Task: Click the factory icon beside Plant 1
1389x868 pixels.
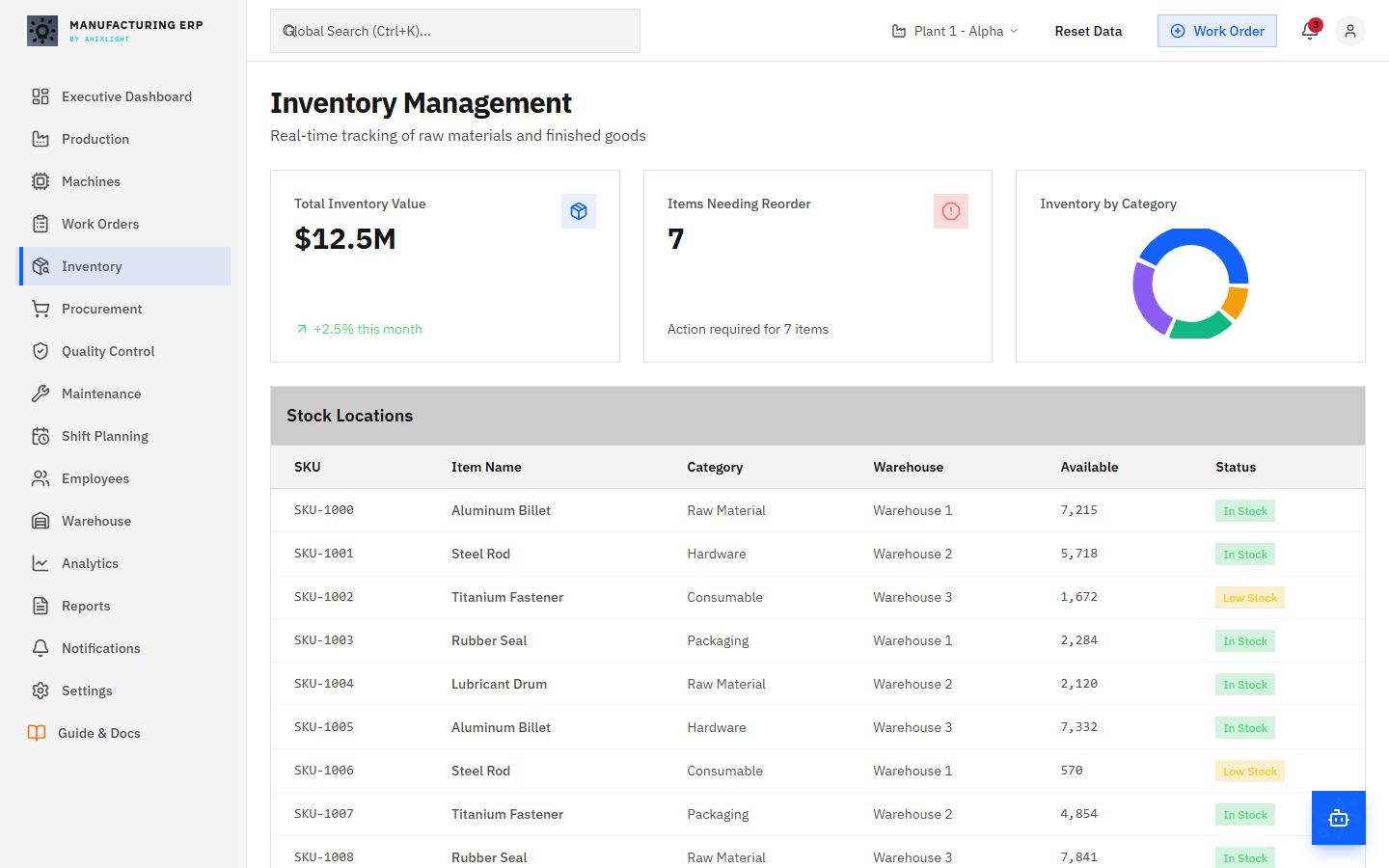Action: [899, 31]
